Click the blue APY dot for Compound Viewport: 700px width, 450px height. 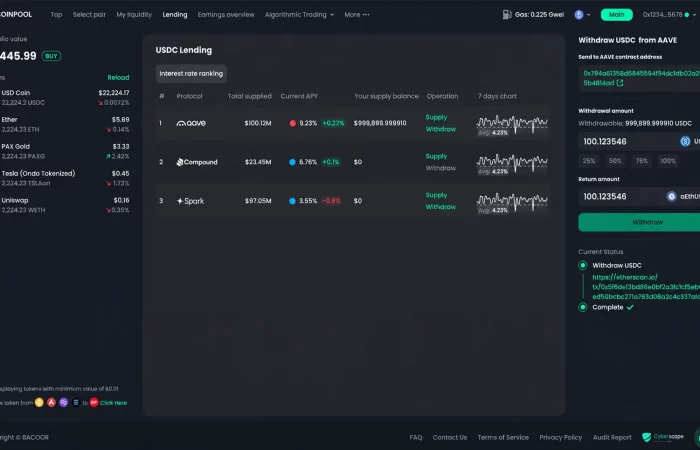[x=292, y=162]
